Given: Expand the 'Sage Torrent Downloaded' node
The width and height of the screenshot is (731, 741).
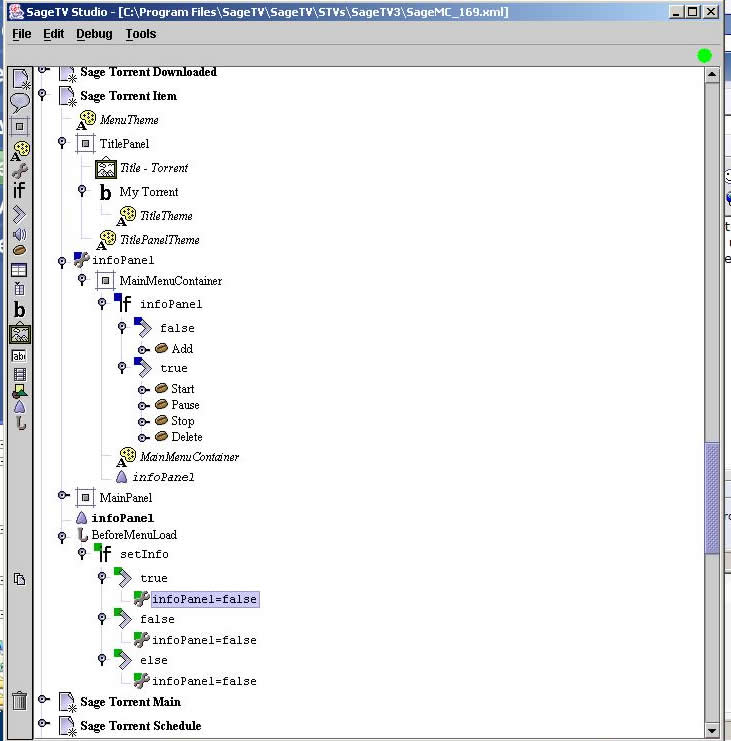Looking at the screenshot, I should click(43, 70).
